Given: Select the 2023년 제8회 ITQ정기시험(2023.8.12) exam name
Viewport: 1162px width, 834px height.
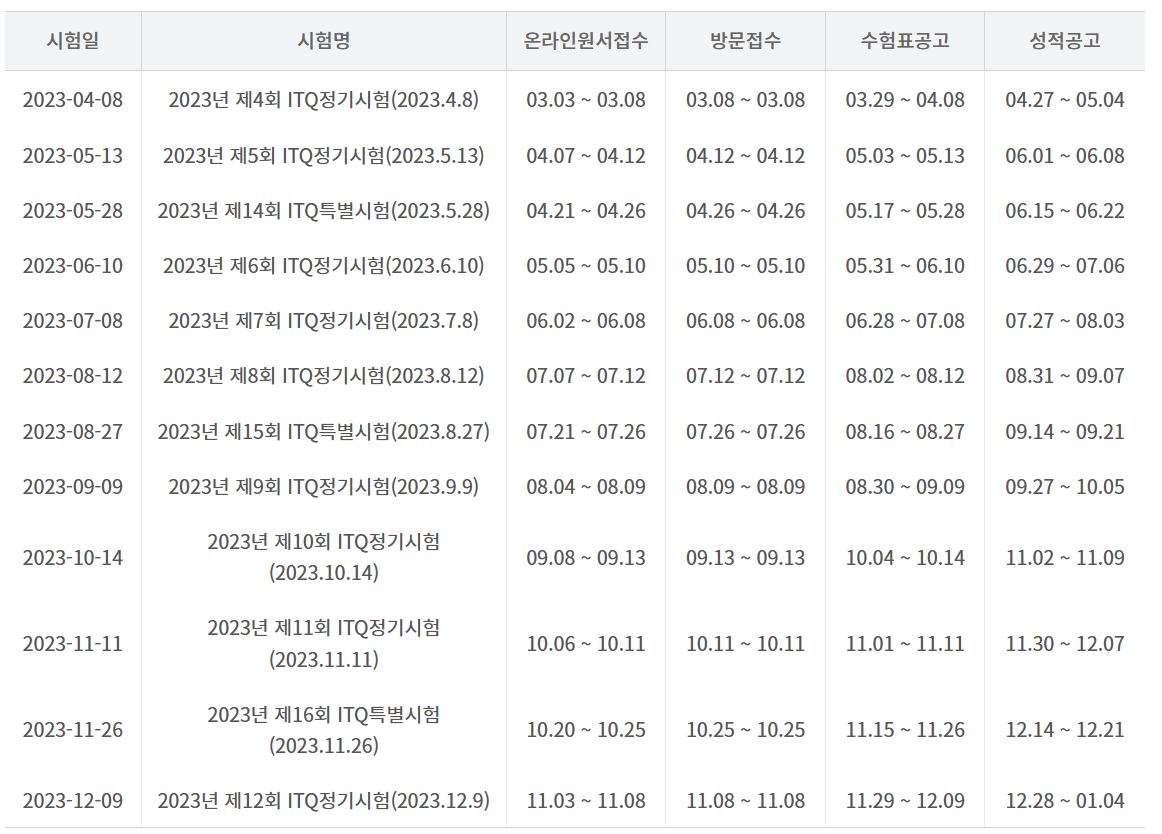Looking at the screenshot, I should [323, 376].
